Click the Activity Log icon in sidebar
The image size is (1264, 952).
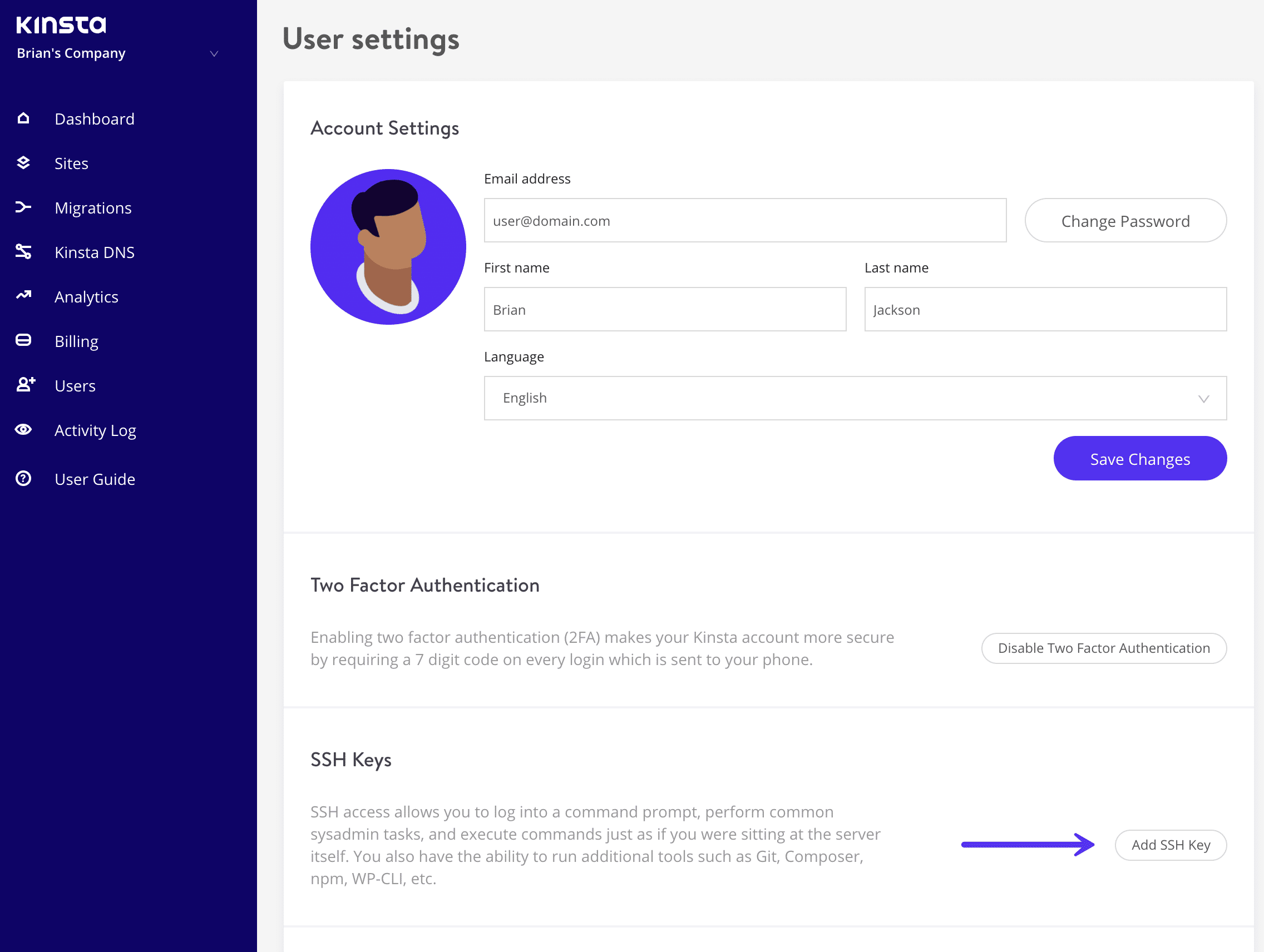[x=24, y=429]
